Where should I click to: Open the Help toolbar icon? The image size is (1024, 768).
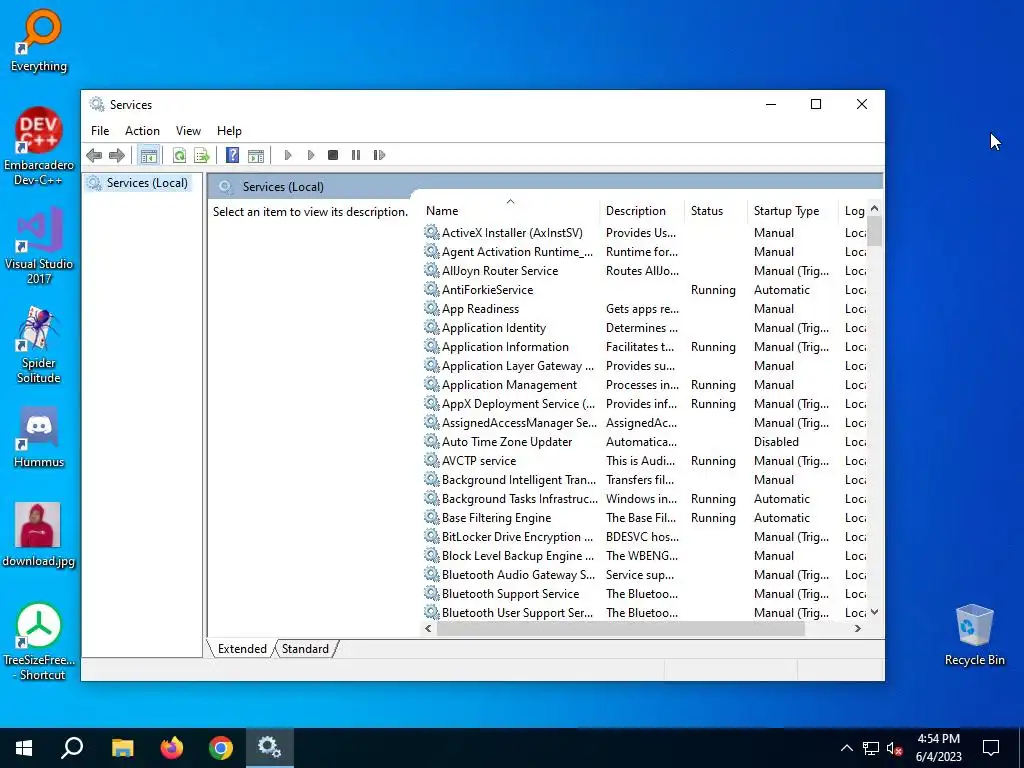click(232, 155)
